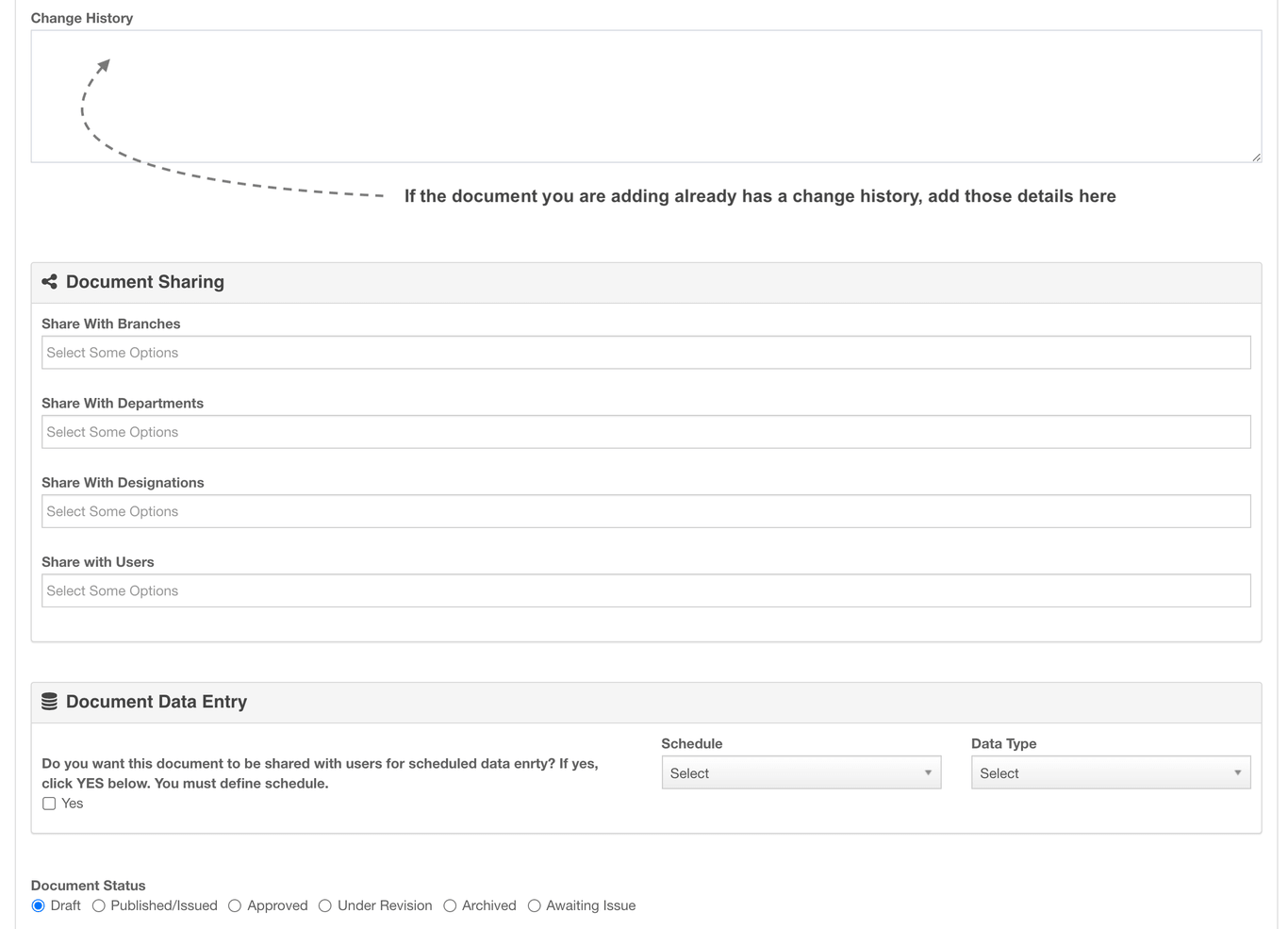Click the Document Data Entry heading
Viewport: 1288px width, 929px height.
click(x=157, y=702)
